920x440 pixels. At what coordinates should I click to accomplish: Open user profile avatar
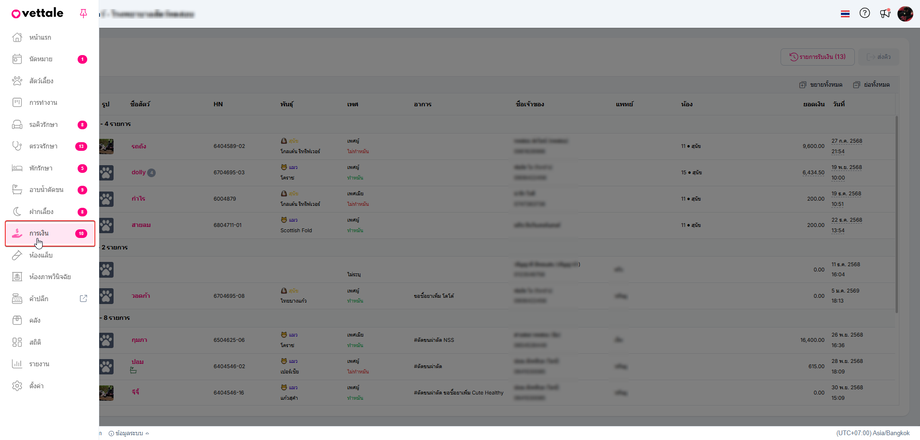click(x=905, y=13)
